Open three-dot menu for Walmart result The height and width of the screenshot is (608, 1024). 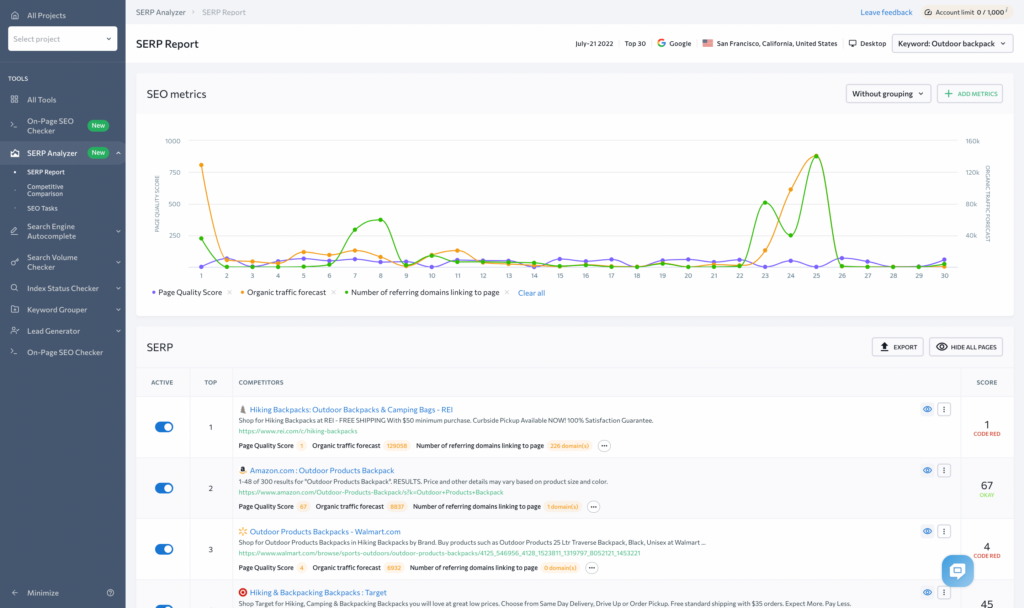click(x=944, y=532)
